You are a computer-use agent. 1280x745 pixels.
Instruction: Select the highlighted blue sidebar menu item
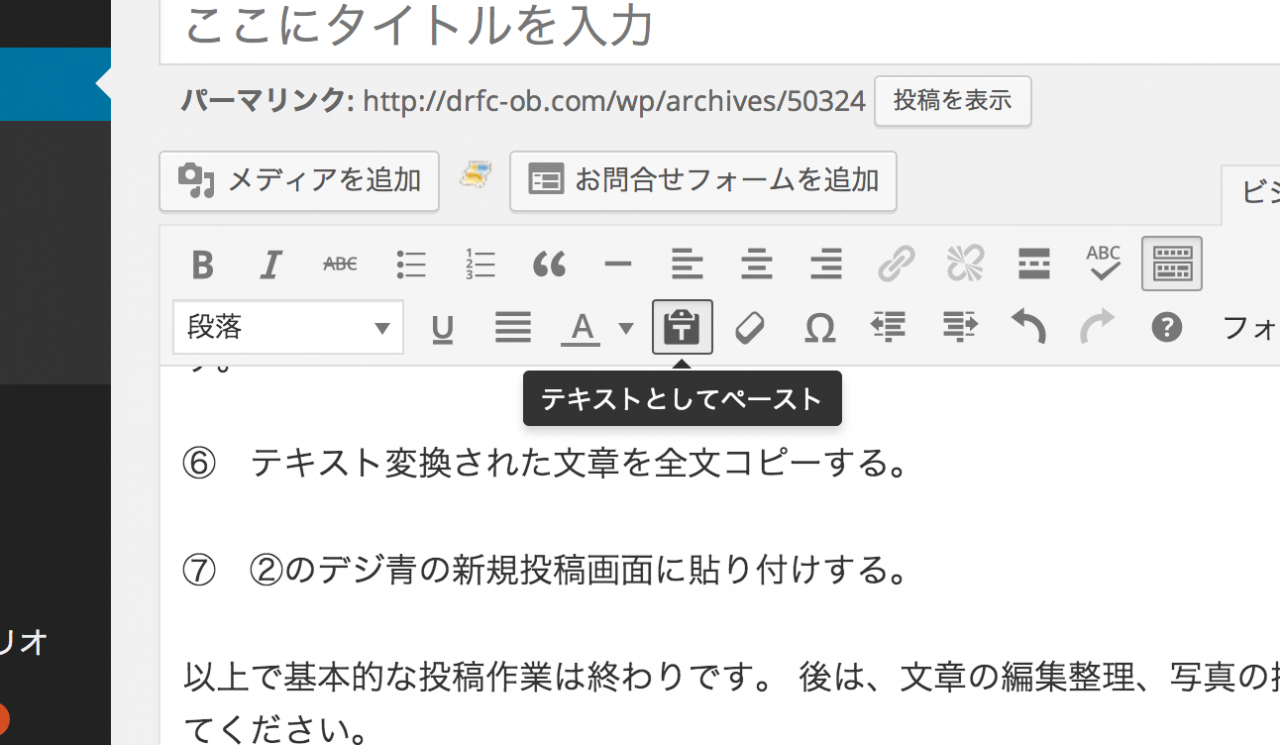point(55,85)
